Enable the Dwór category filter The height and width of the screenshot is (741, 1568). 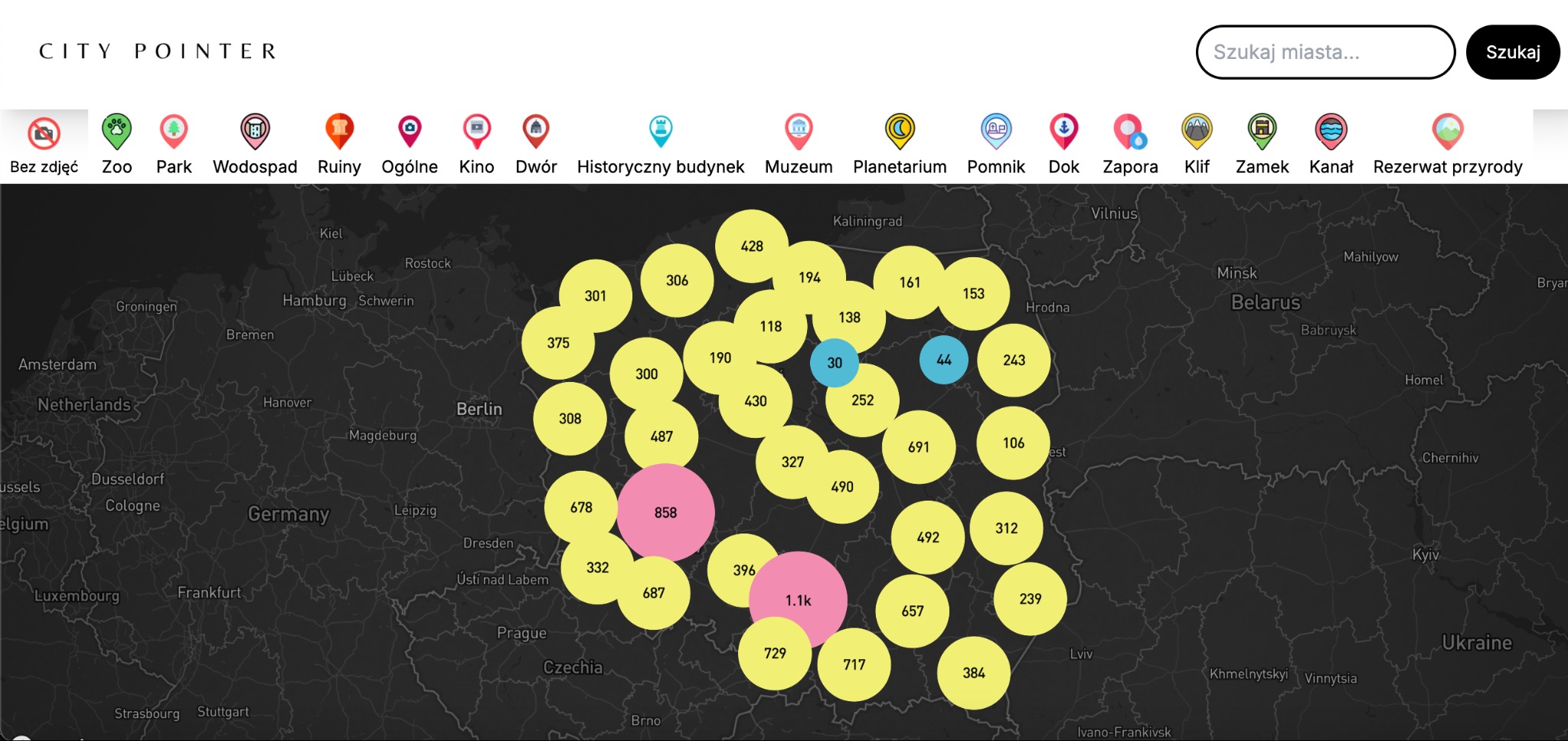(535, 132)
